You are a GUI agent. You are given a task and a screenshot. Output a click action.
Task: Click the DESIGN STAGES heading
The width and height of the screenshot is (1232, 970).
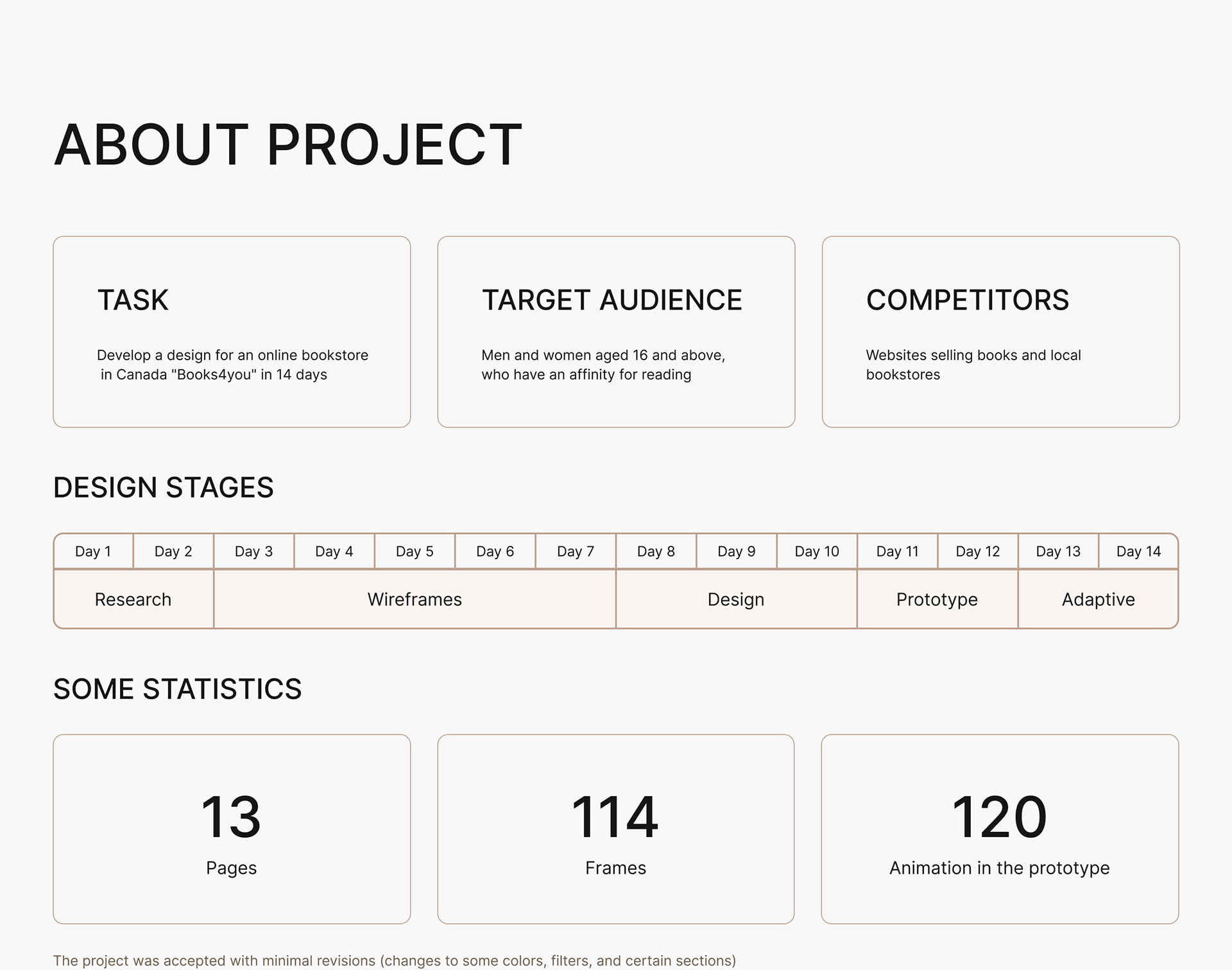click(164, 488)
